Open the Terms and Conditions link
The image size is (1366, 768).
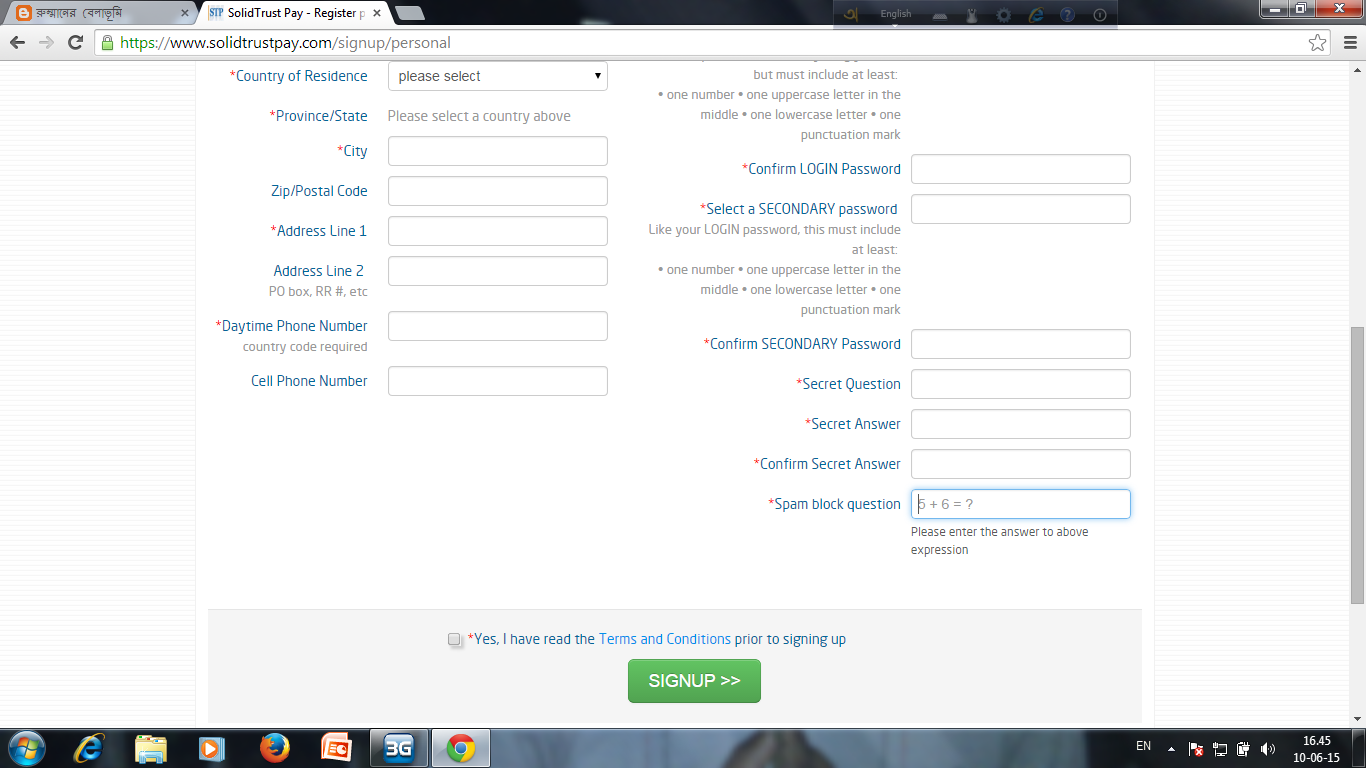665,639
